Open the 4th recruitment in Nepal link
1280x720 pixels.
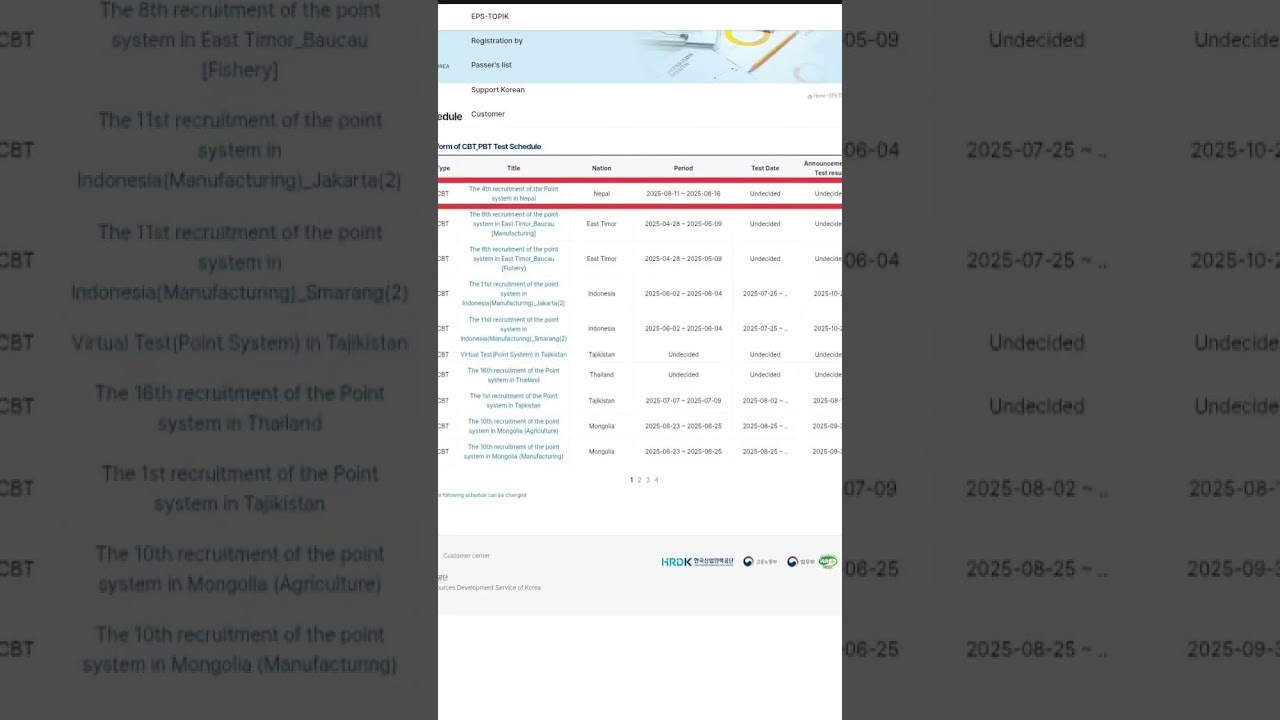tap(514, 194)
